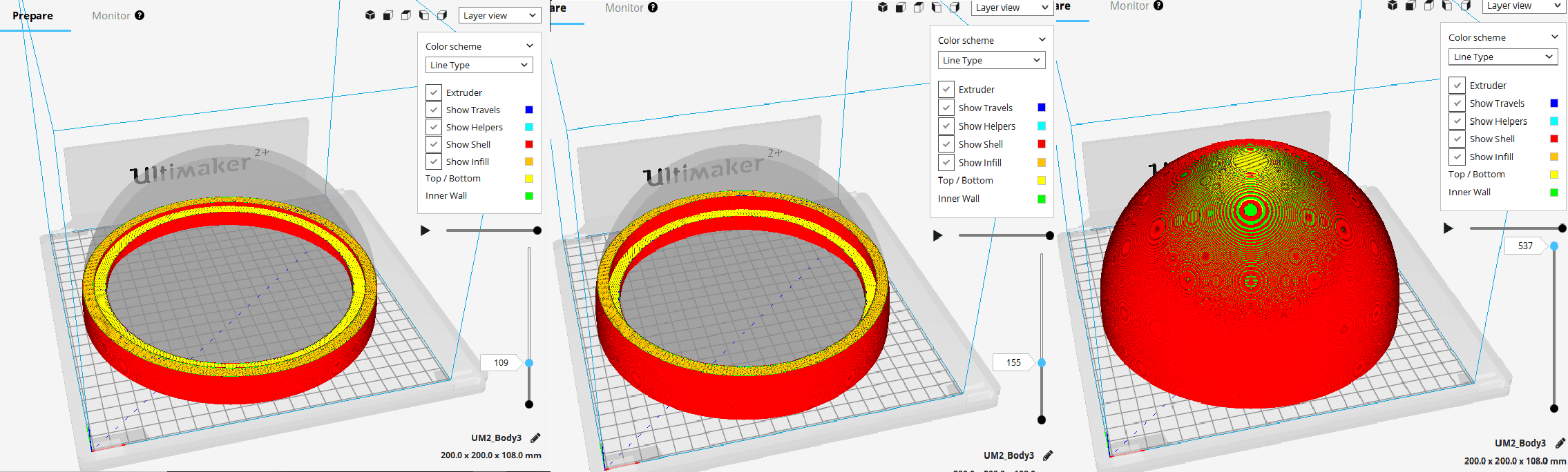
Task: Open Monitor help icon in layer 155 screenshot
Action: 653,8
